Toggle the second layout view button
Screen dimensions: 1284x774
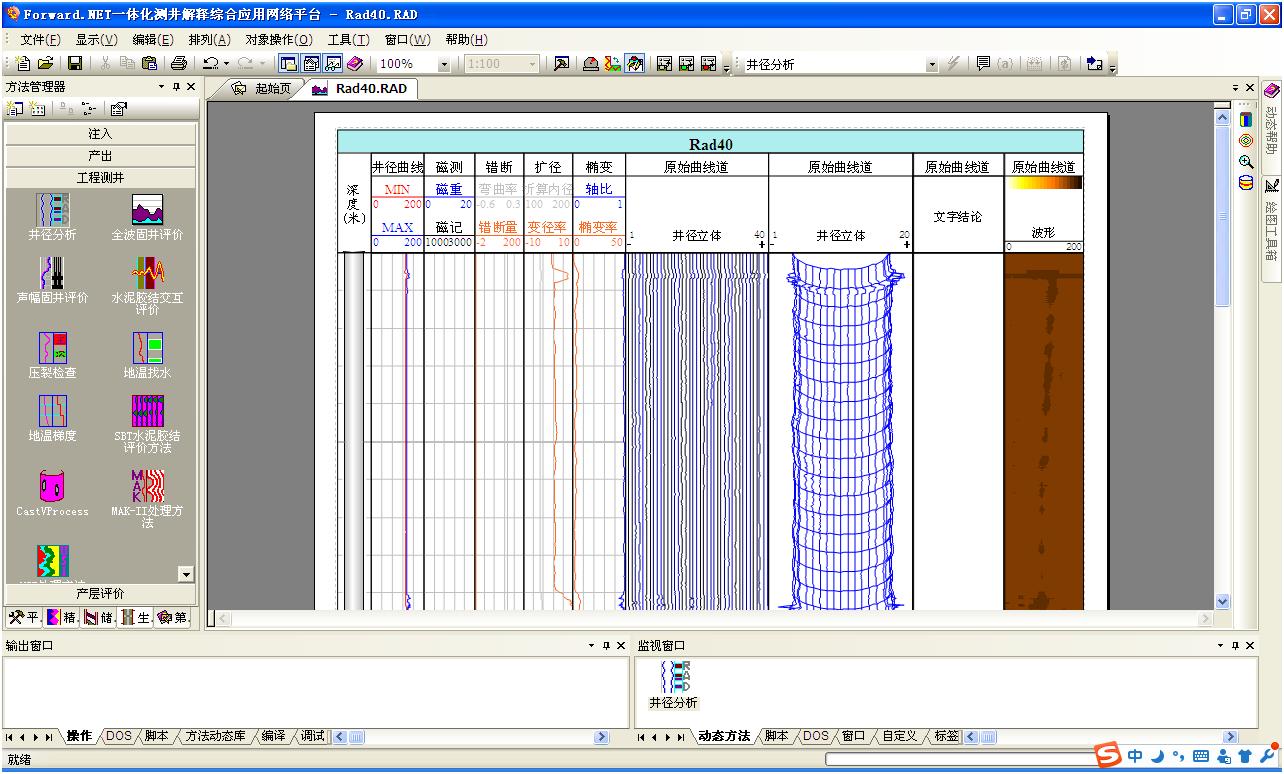coord(311,64)
